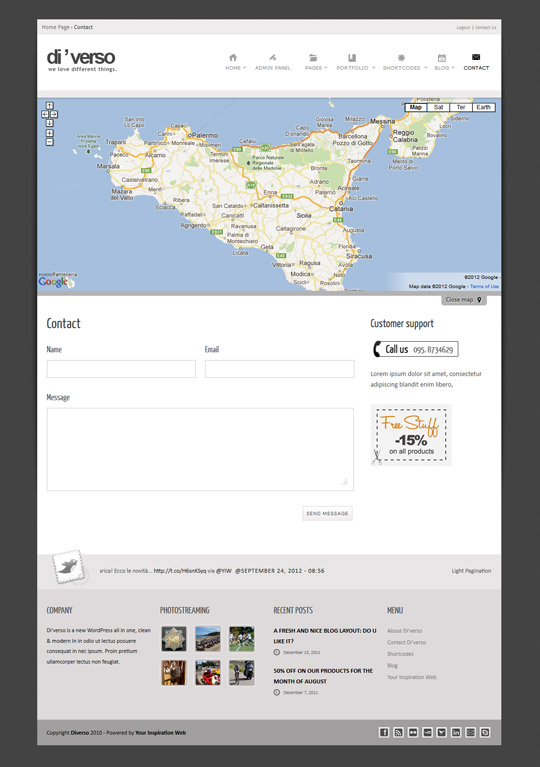Click the Flickr icon in footer
540x767 pixels.
pos(413,732)
